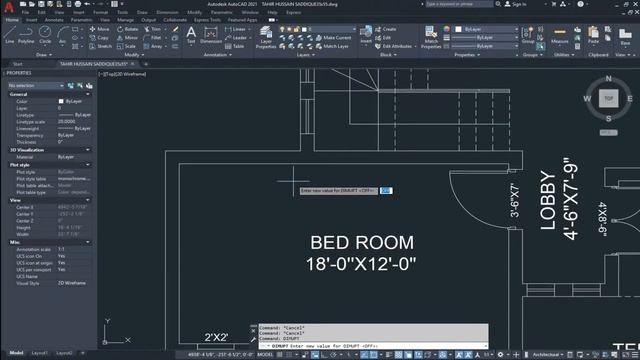Click Edit Attributes button
This screenshot has width=640, height=360.
click(x=394, y=46)
